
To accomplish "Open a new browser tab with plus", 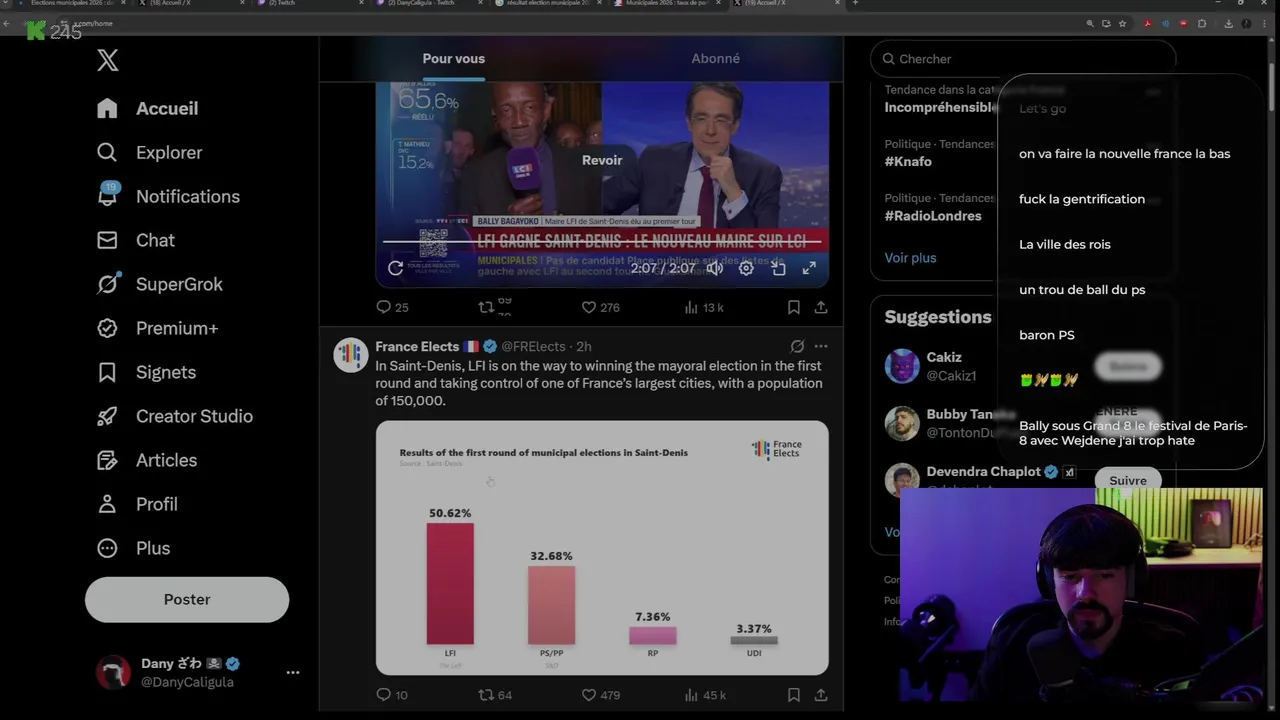I will coord(855,4).
